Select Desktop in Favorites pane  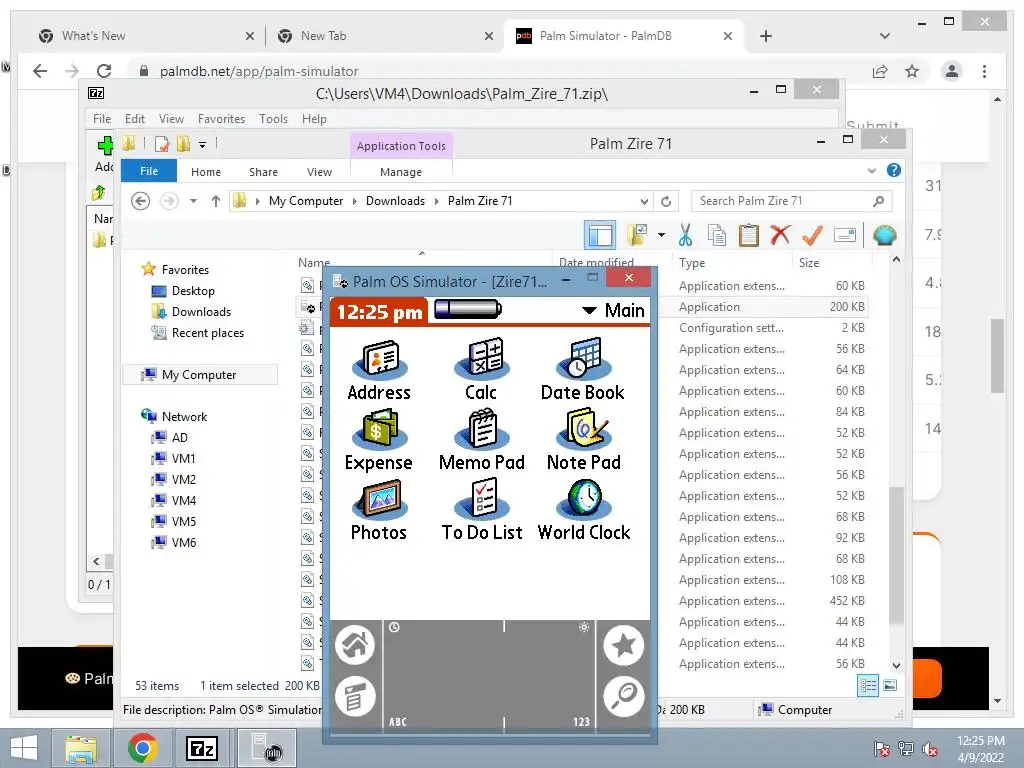193,291
